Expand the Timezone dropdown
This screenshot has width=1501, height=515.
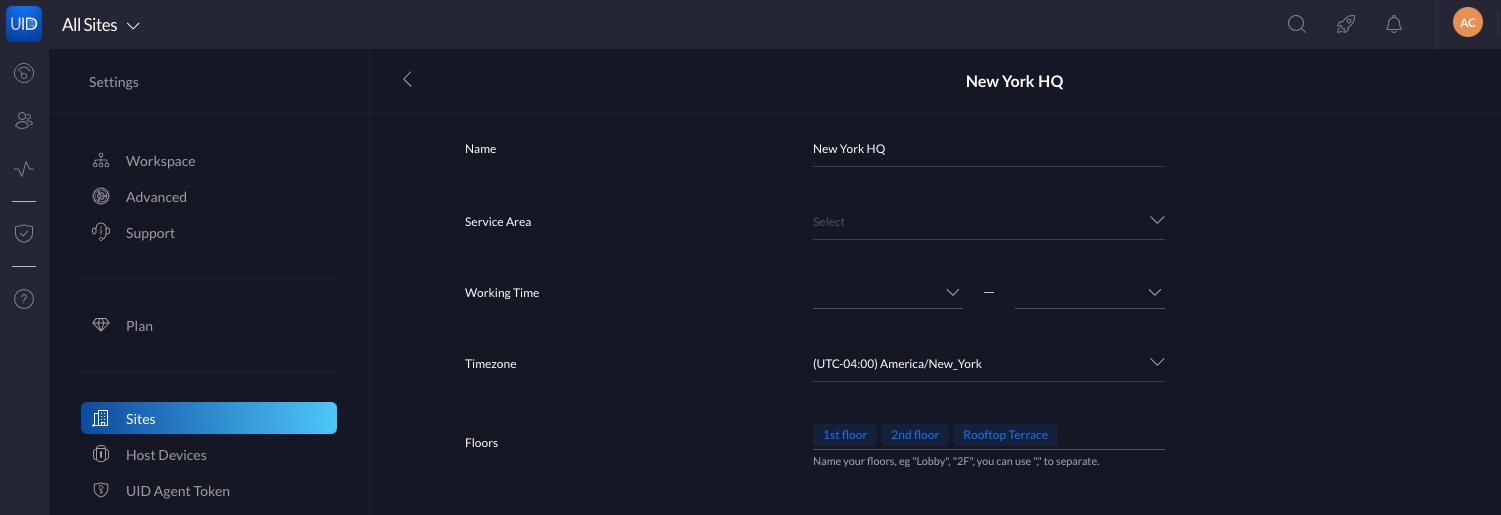989,364
